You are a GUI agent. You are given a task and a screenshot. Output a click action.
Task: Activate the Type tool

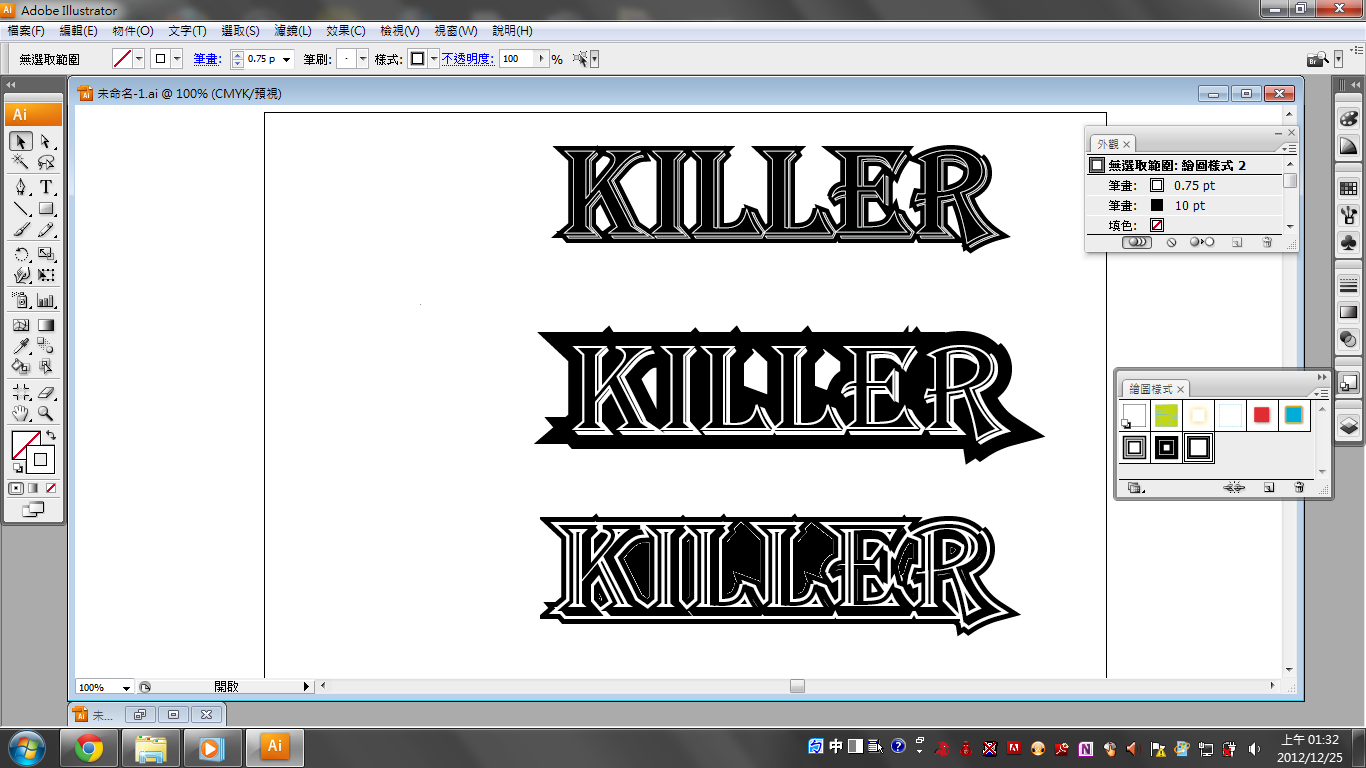(46, 187)
